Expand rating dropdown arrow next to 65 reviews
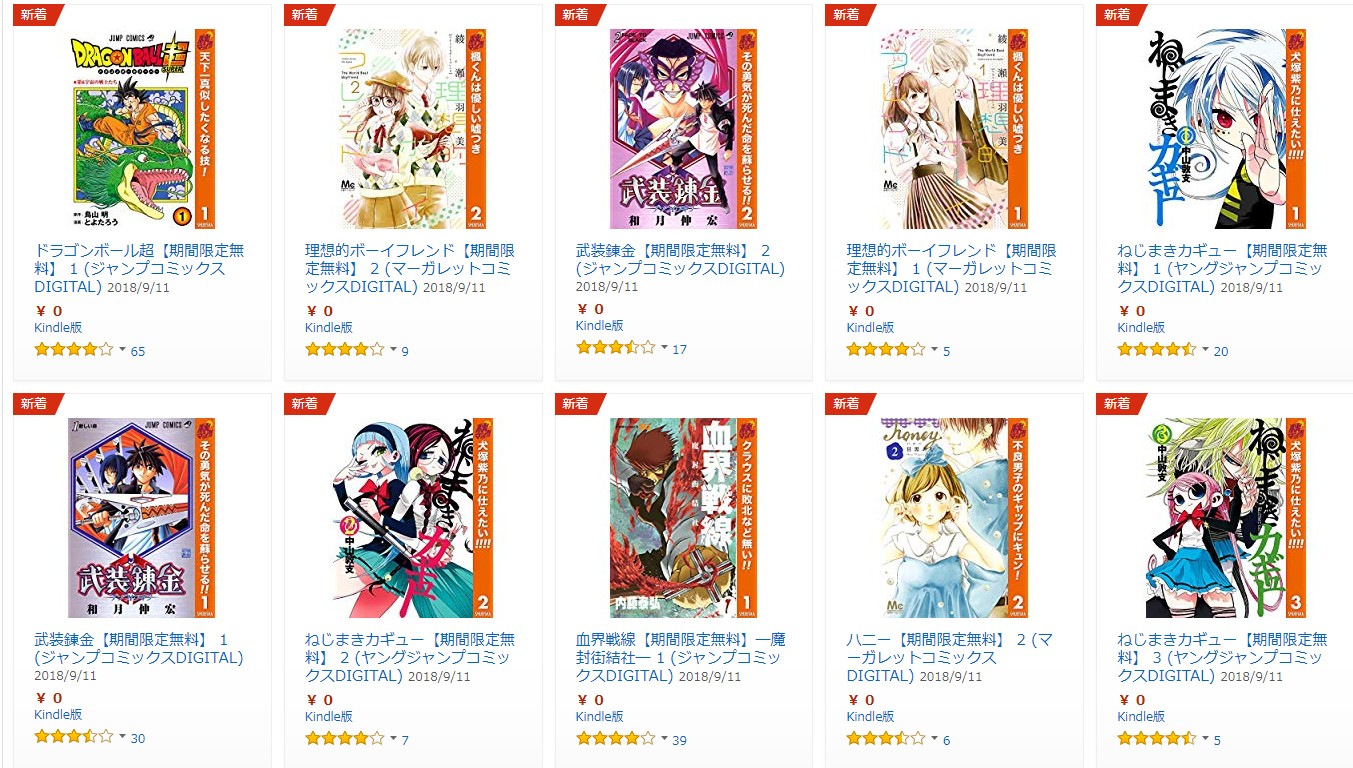1353x768 pixels. [x=123, y=351]
